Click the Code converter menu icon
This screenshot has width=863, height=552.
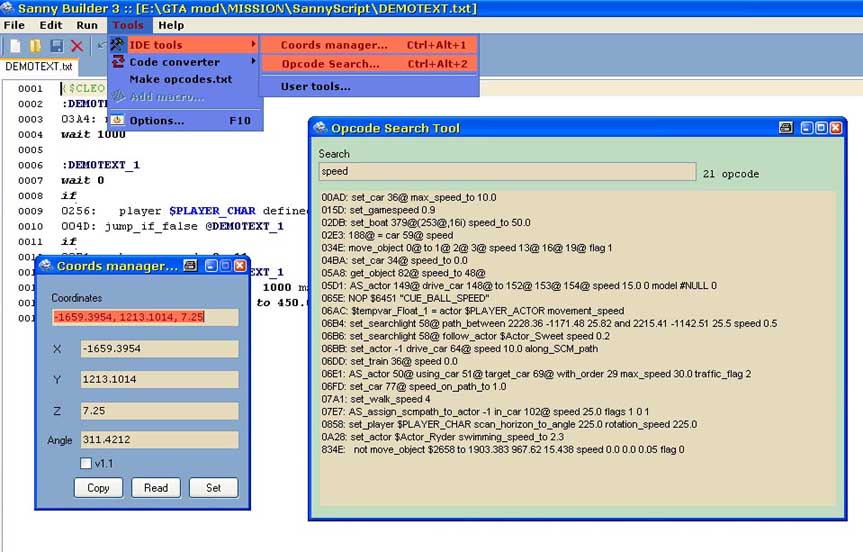[118, 62]
